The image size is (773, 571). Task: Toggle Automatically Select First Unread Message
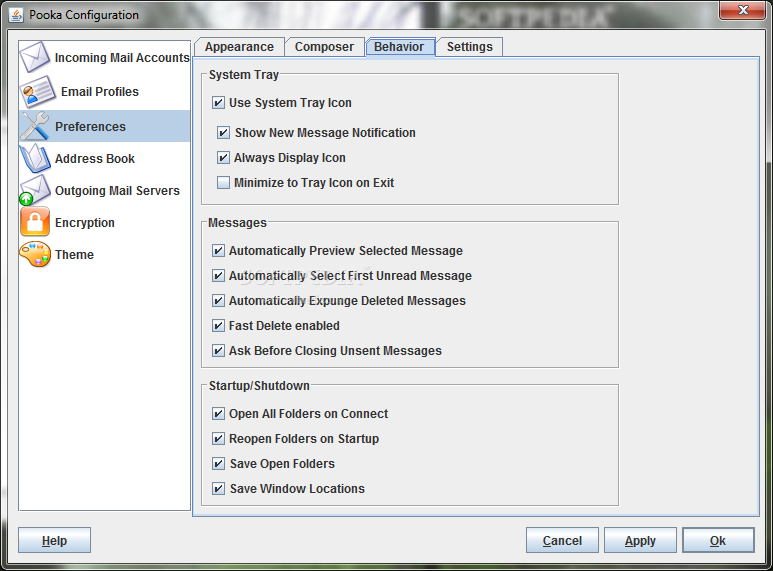pyautogui.click(x=218, y=276)
